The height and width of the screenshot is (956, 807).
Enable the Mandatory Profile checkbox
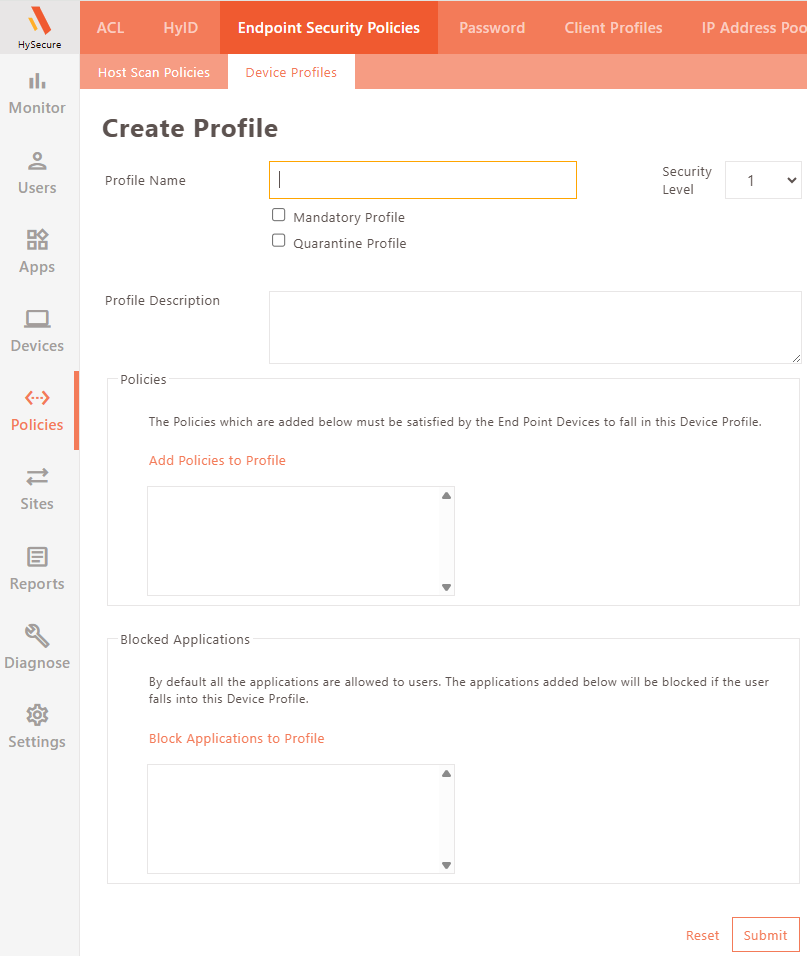click(x=279, y=215)
